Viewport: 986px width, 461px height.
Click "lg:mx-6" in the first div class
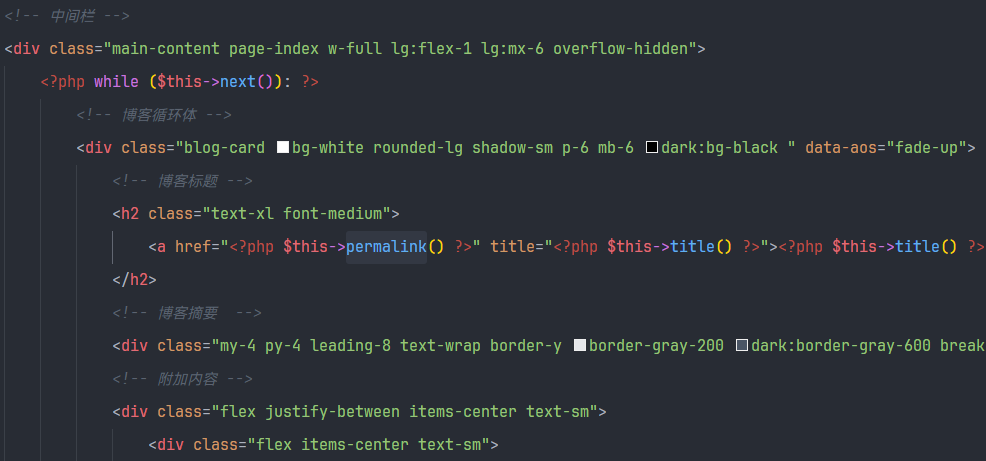click(512, 48)
